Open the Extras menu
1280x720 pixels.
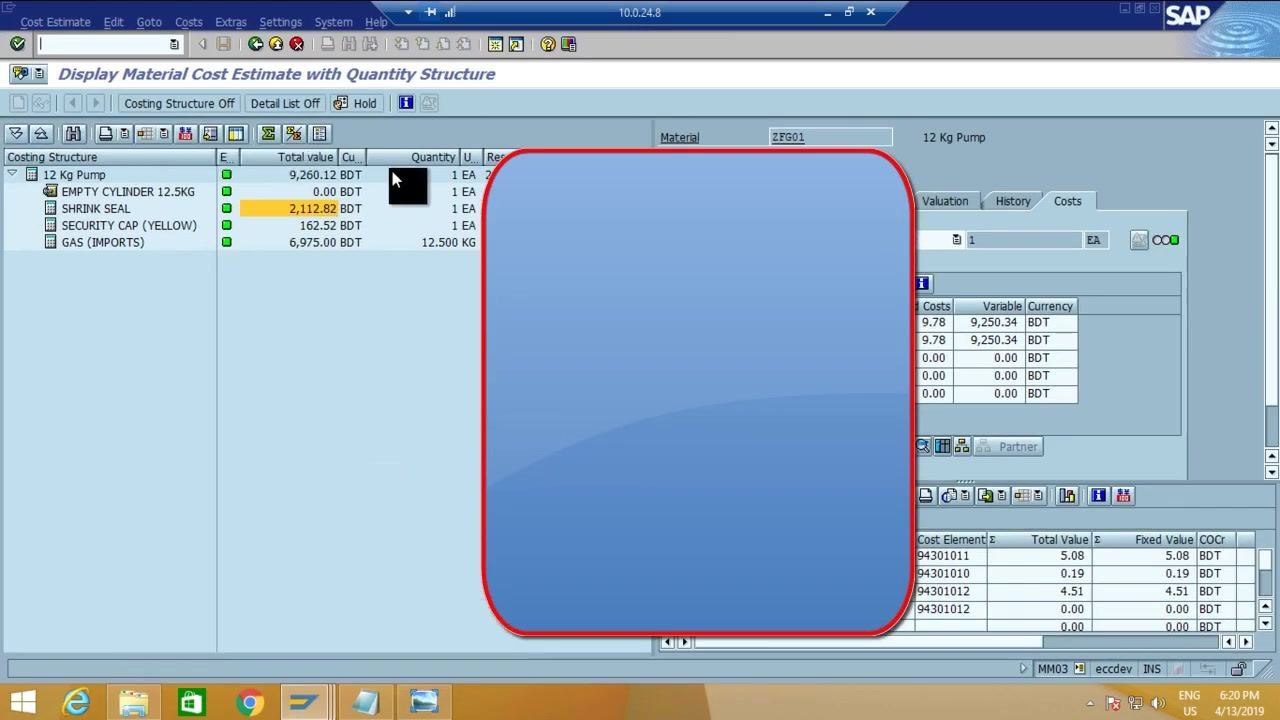click(231, 22)
